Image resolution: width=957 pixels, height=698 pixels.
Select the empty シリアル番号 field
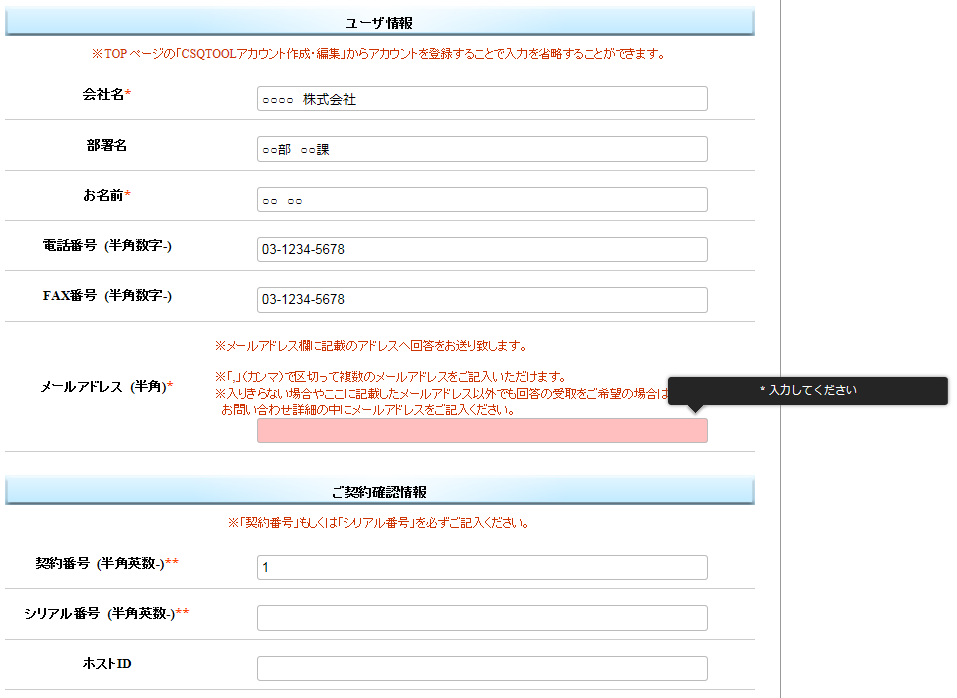click(x=481, y=618)
